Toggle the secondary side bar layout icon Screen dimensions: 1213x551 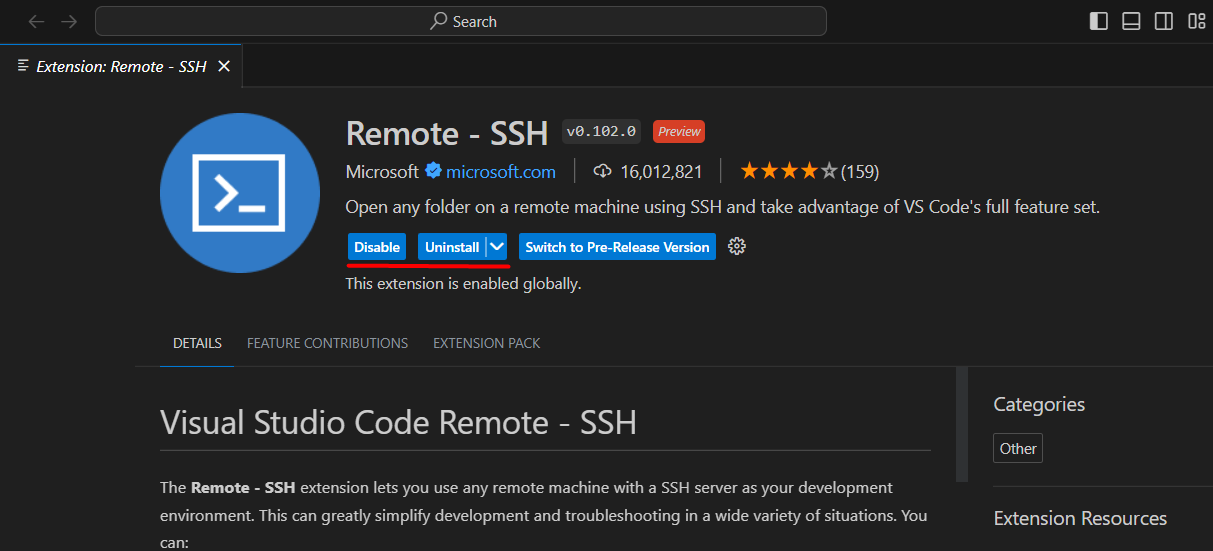click(1163, 21)
